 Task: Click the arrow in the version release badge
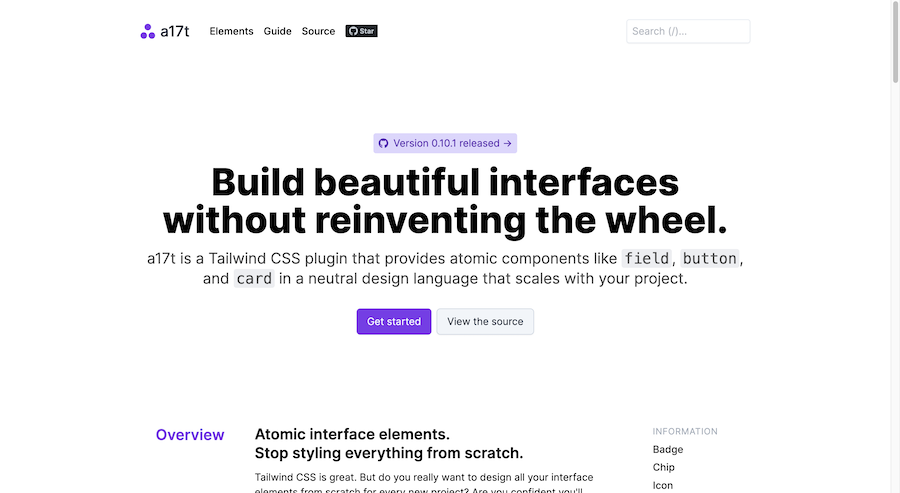pos(508,143)
